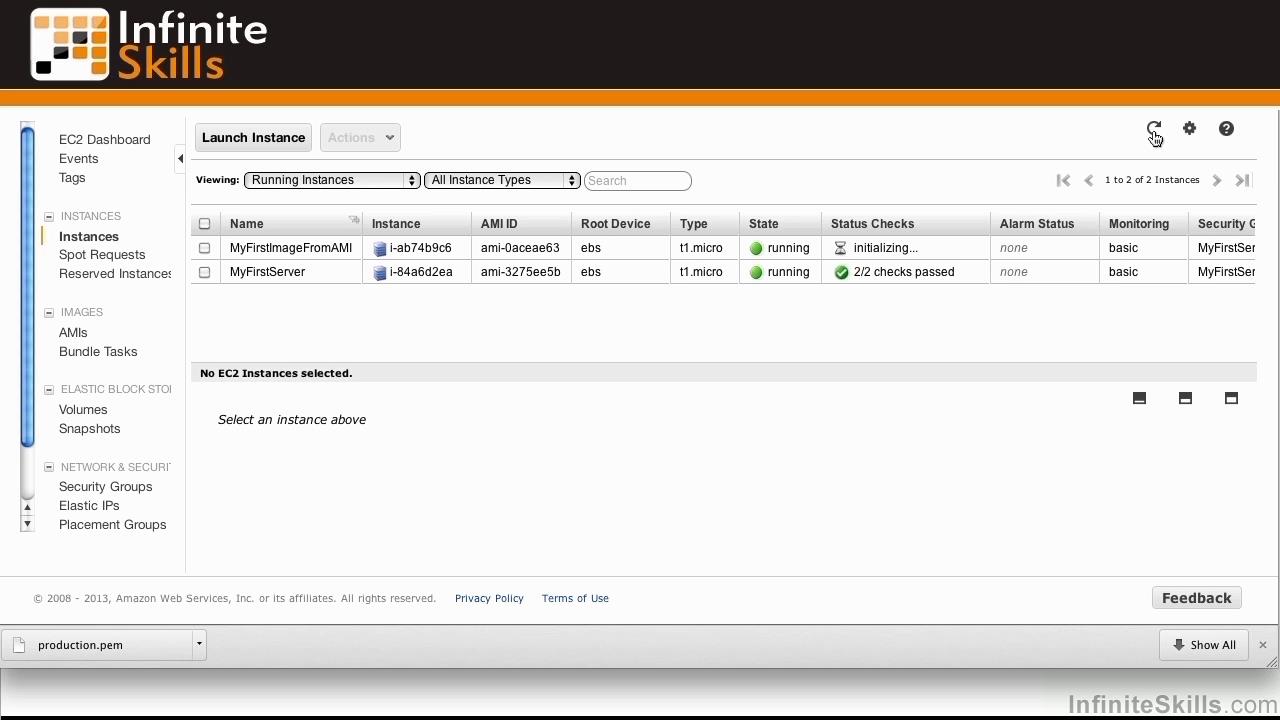Screen dimensions: 1280x720
Task: Open Tags in the sidebar
Action: pyautogui.click(x=72, y=178)
